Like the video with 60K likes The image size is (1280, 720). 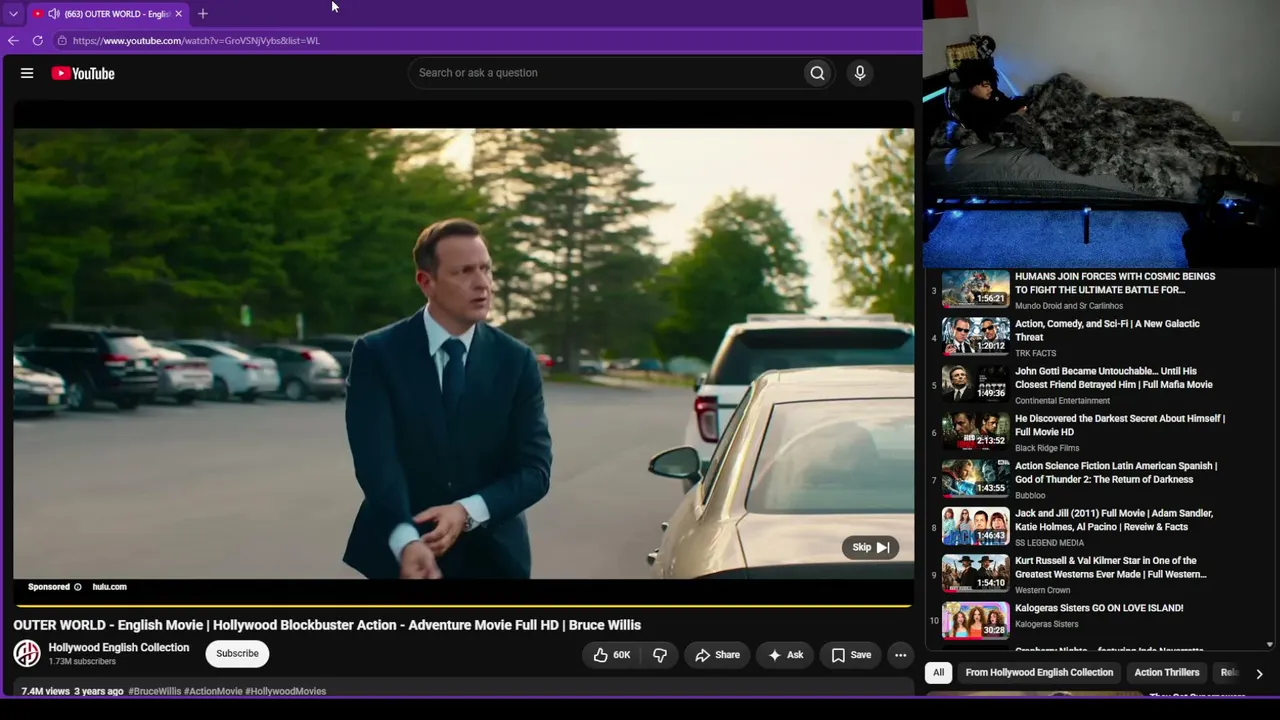(x=611, y=655)
